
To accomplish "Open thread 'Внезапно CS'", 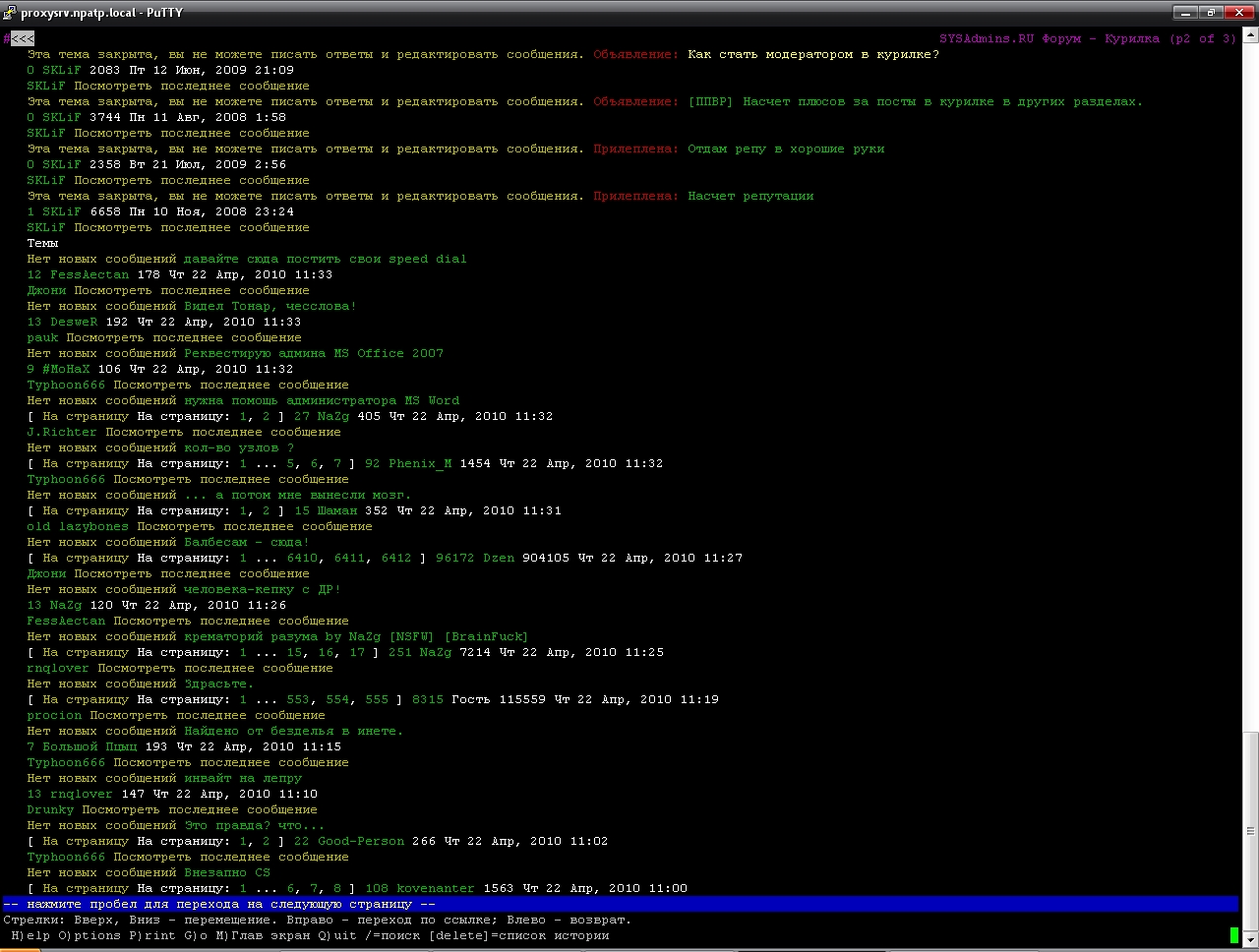I will tap(227, 872).
